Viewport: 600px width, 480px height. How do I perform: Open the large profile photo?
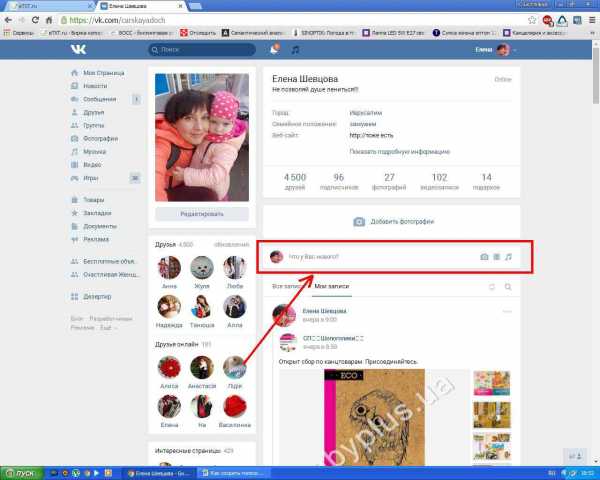[x=202, y=137]
